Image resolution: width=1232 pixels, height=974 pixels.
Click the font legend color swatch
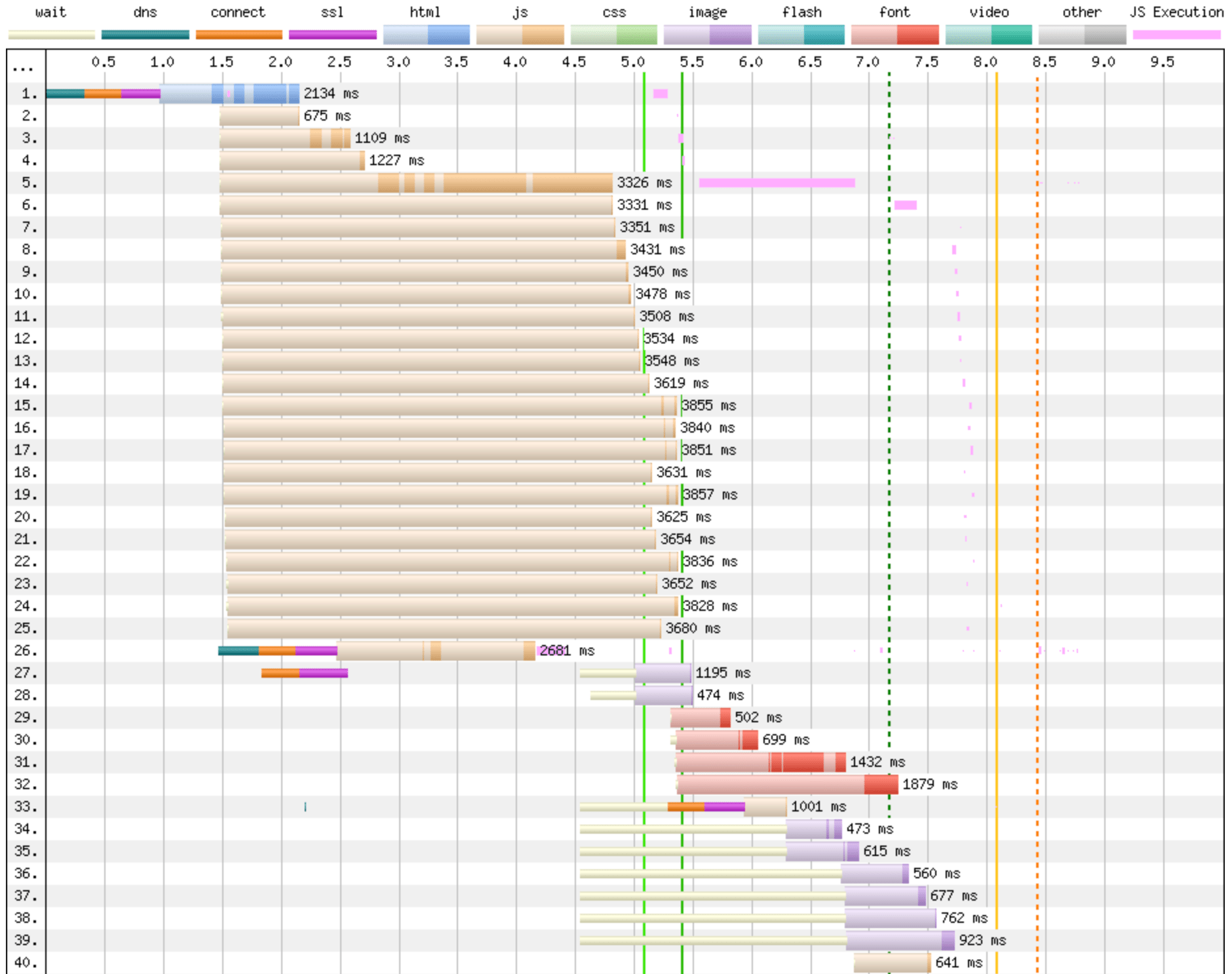pos(895,35)
